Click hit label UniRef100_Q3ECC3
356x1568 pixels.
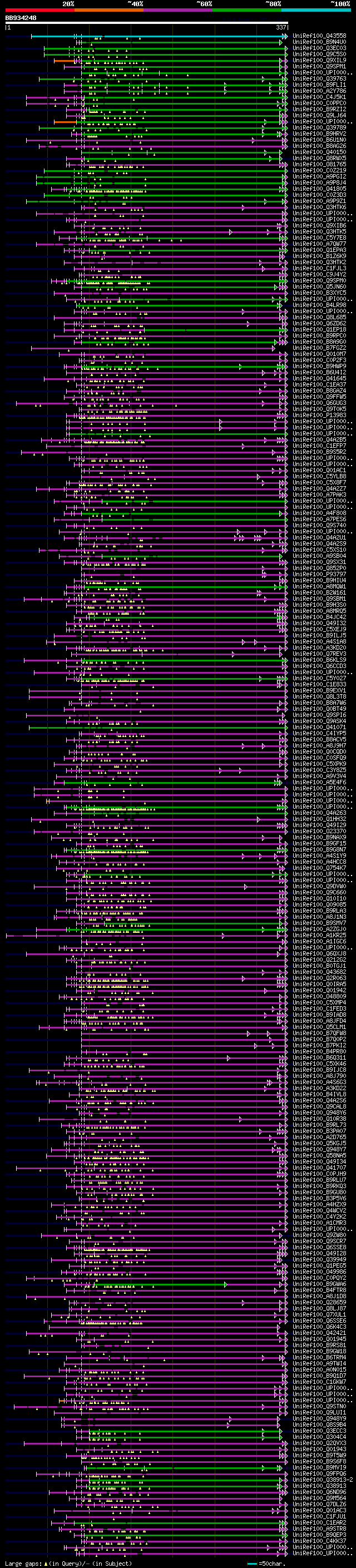pos(319,1431)
